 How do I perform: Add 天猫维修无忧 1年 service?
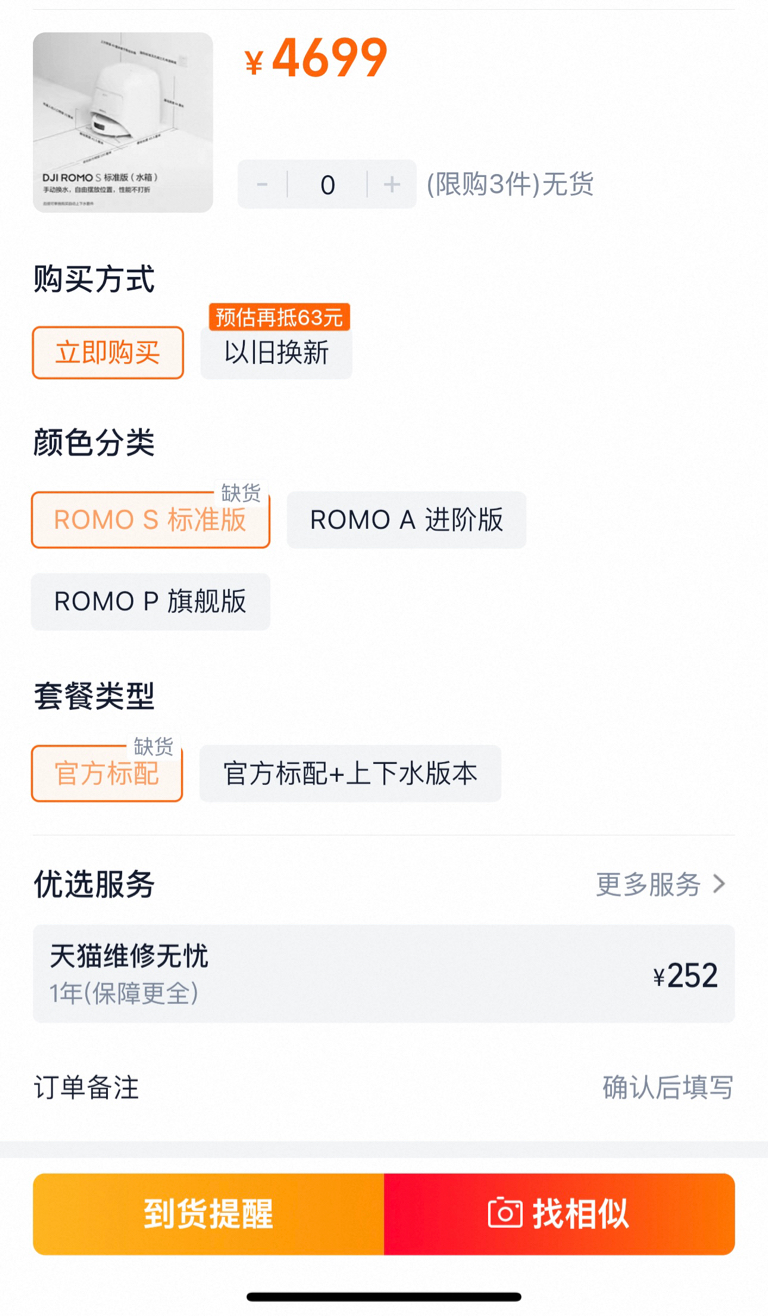pyautogui.click(x=384, y=974)
